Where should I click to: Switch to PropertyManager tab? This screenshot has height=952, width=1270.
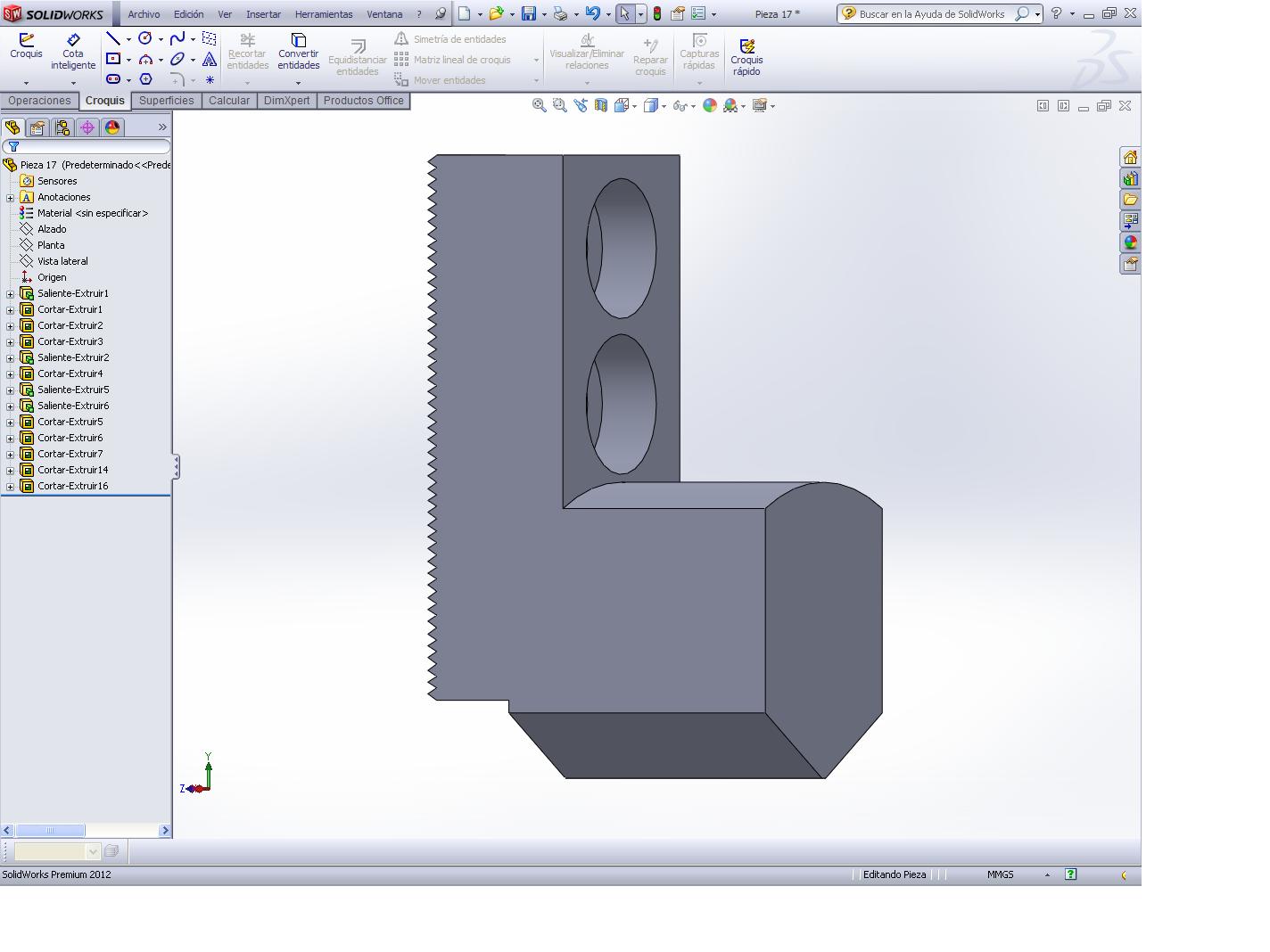pyautogui.click(x=37, y=127)
